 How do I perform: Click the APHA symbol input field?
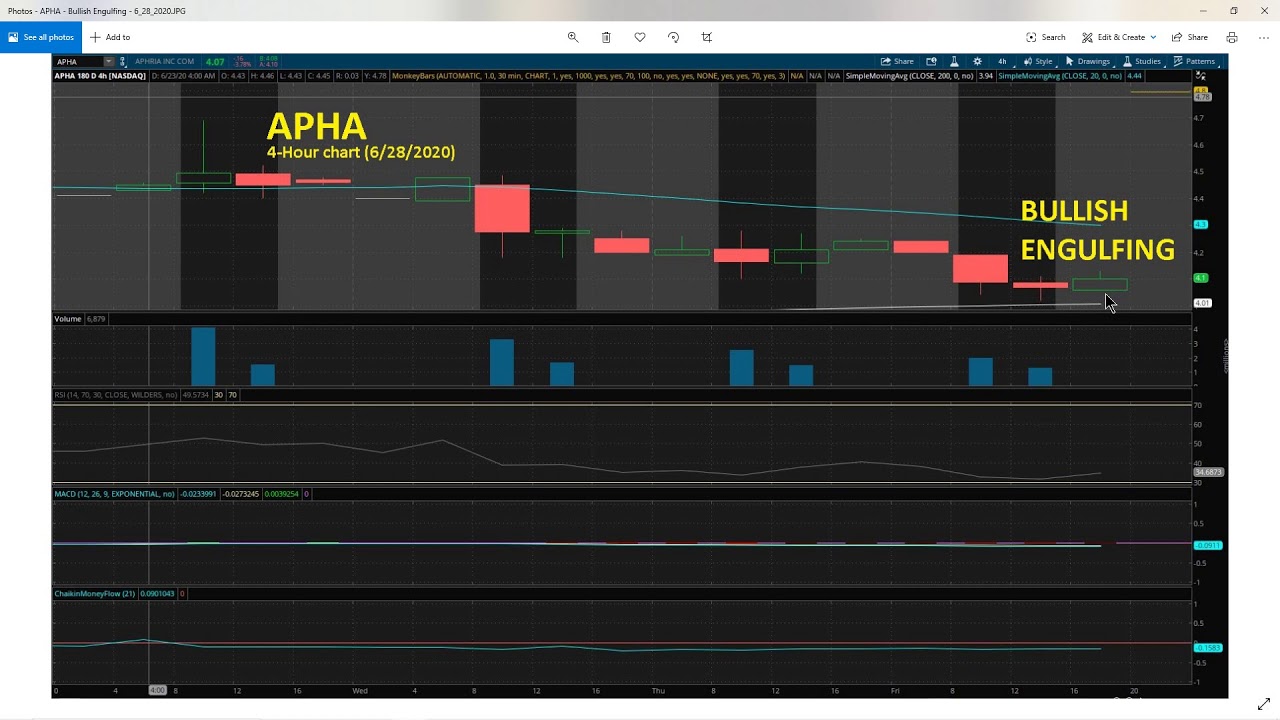pos(79,62)
